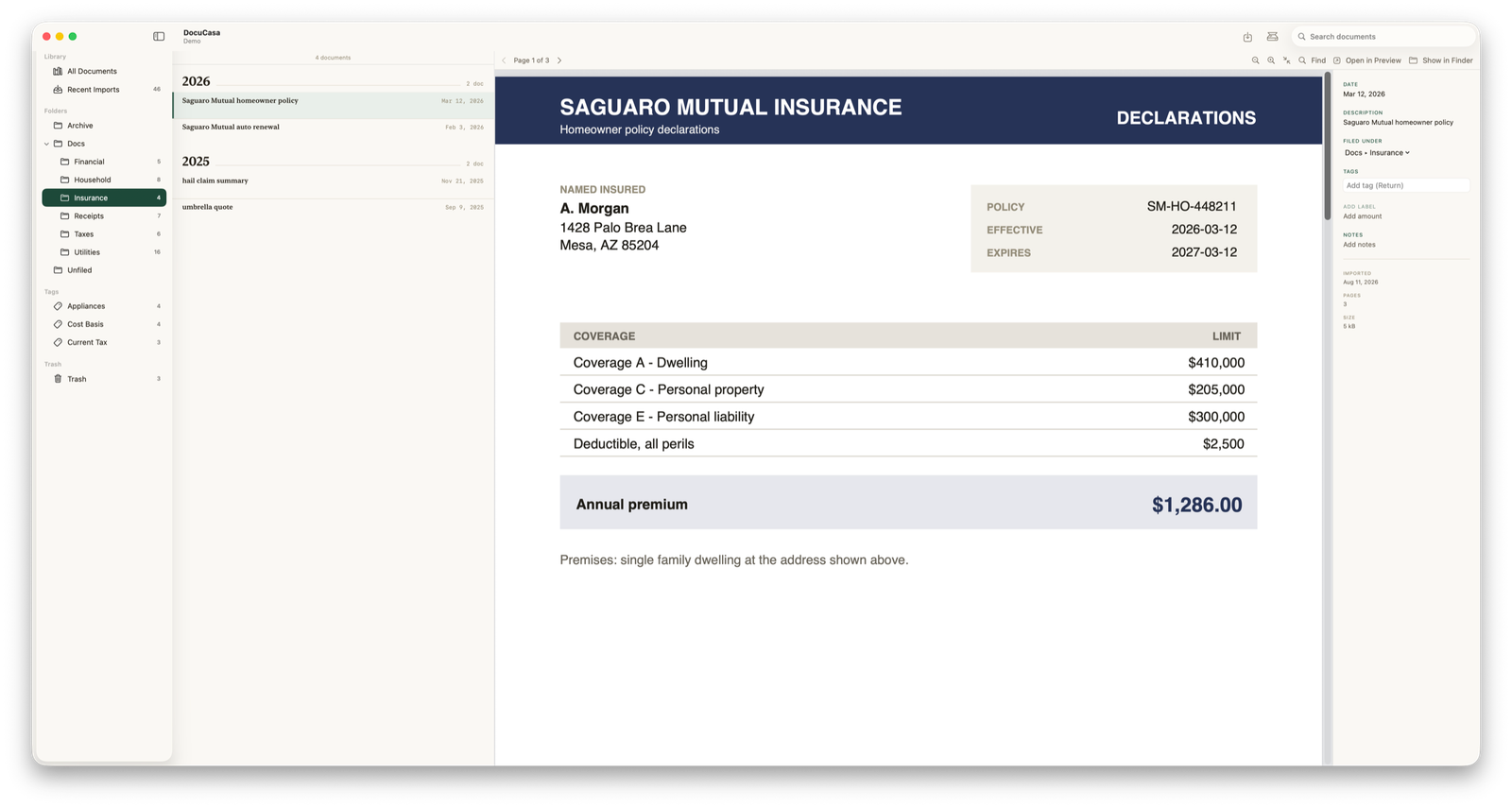Screen dimensions: 1512x808
Task: Open the Taxes folder
Action: [104, 234]
